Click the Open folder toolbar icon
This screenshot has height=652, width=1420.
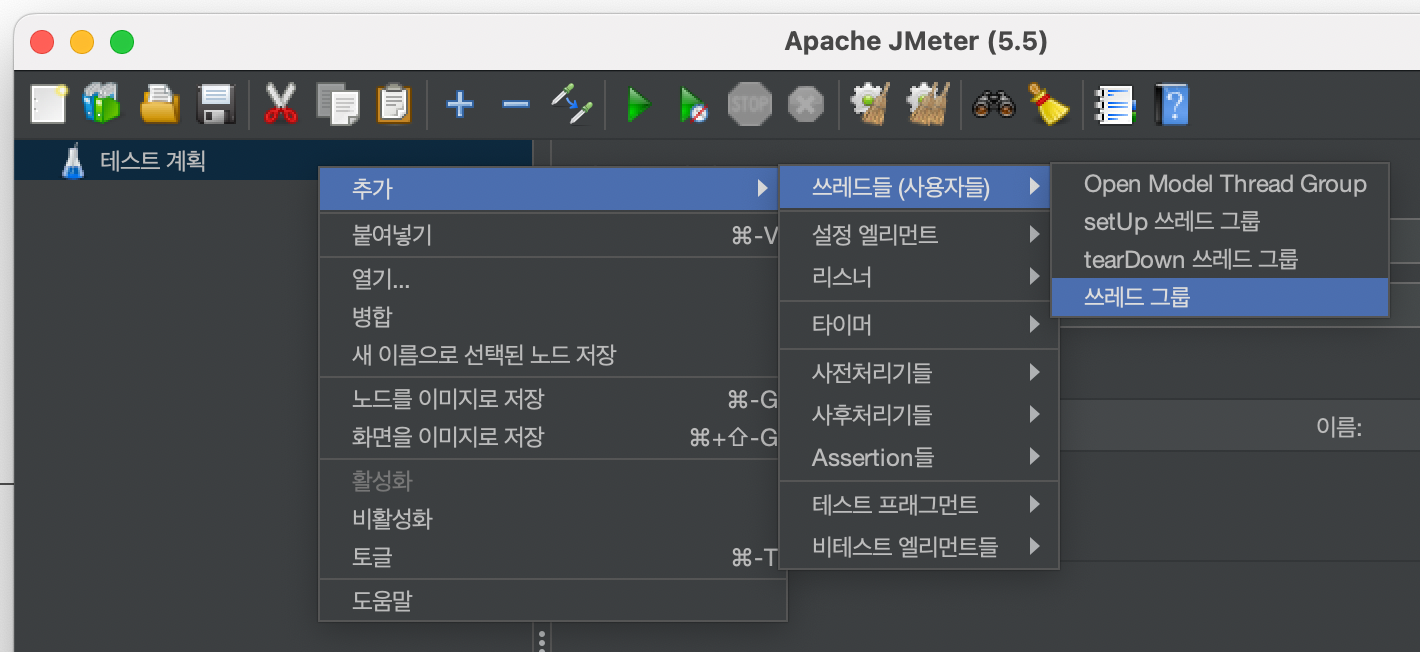pos(158,103)
